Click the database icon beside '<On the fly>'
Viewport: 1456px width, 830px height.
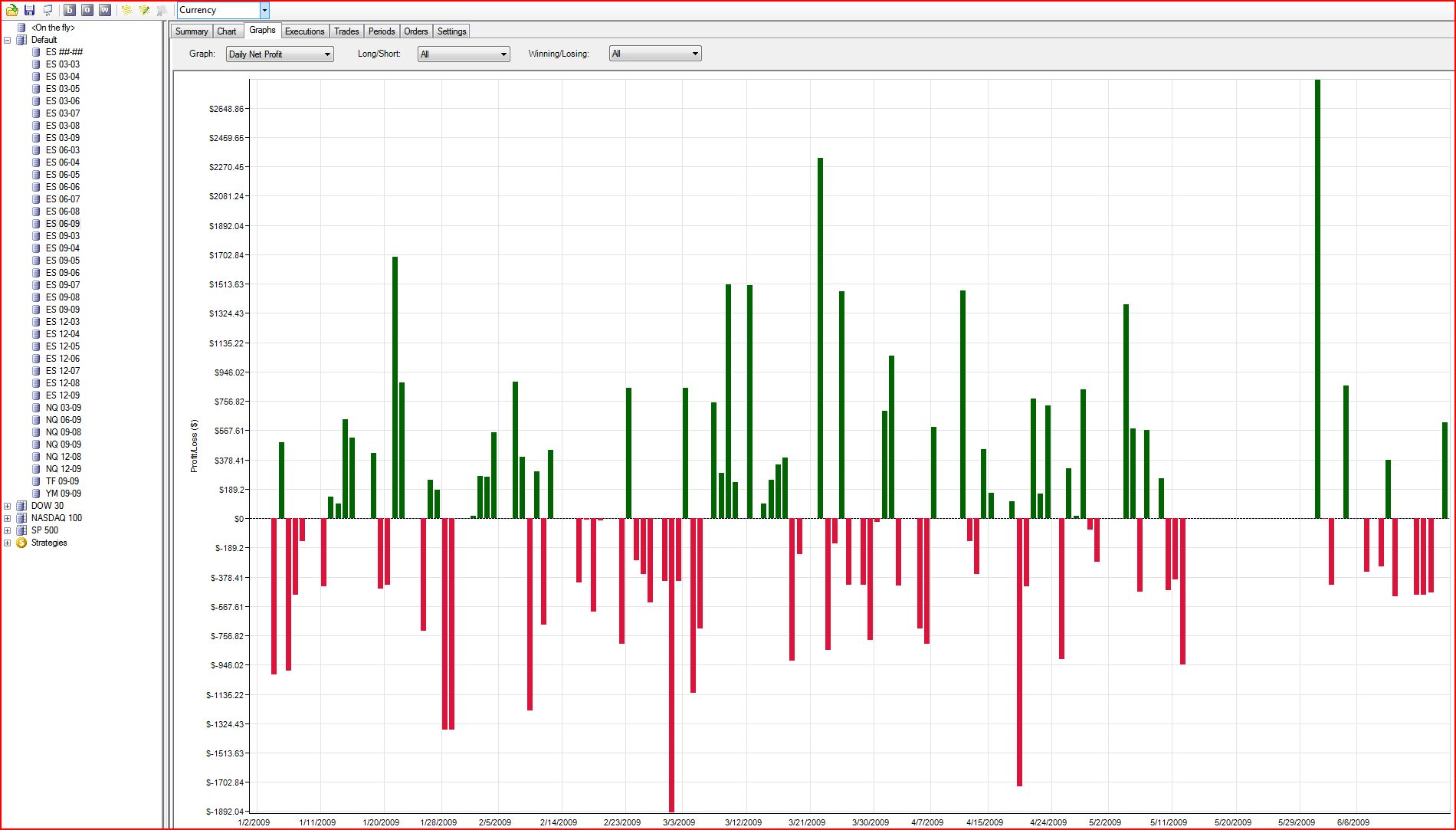21,28
